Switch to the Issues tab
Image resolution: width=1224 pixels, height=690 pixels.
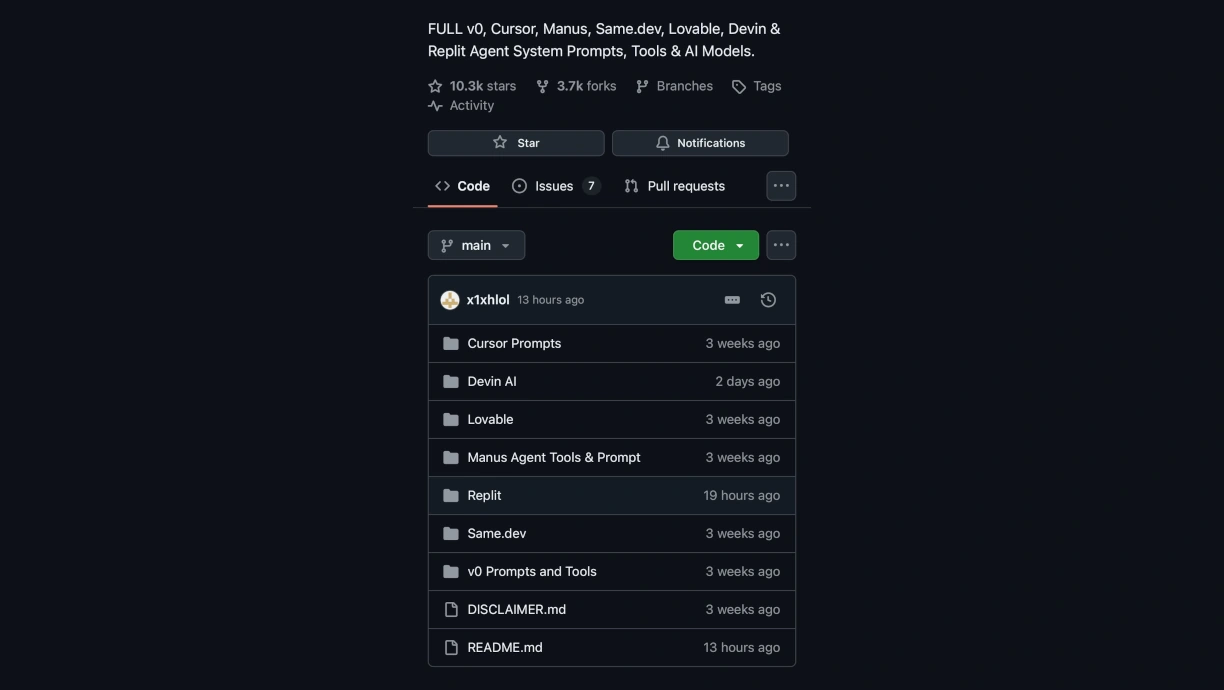click(x=555, y=186)
